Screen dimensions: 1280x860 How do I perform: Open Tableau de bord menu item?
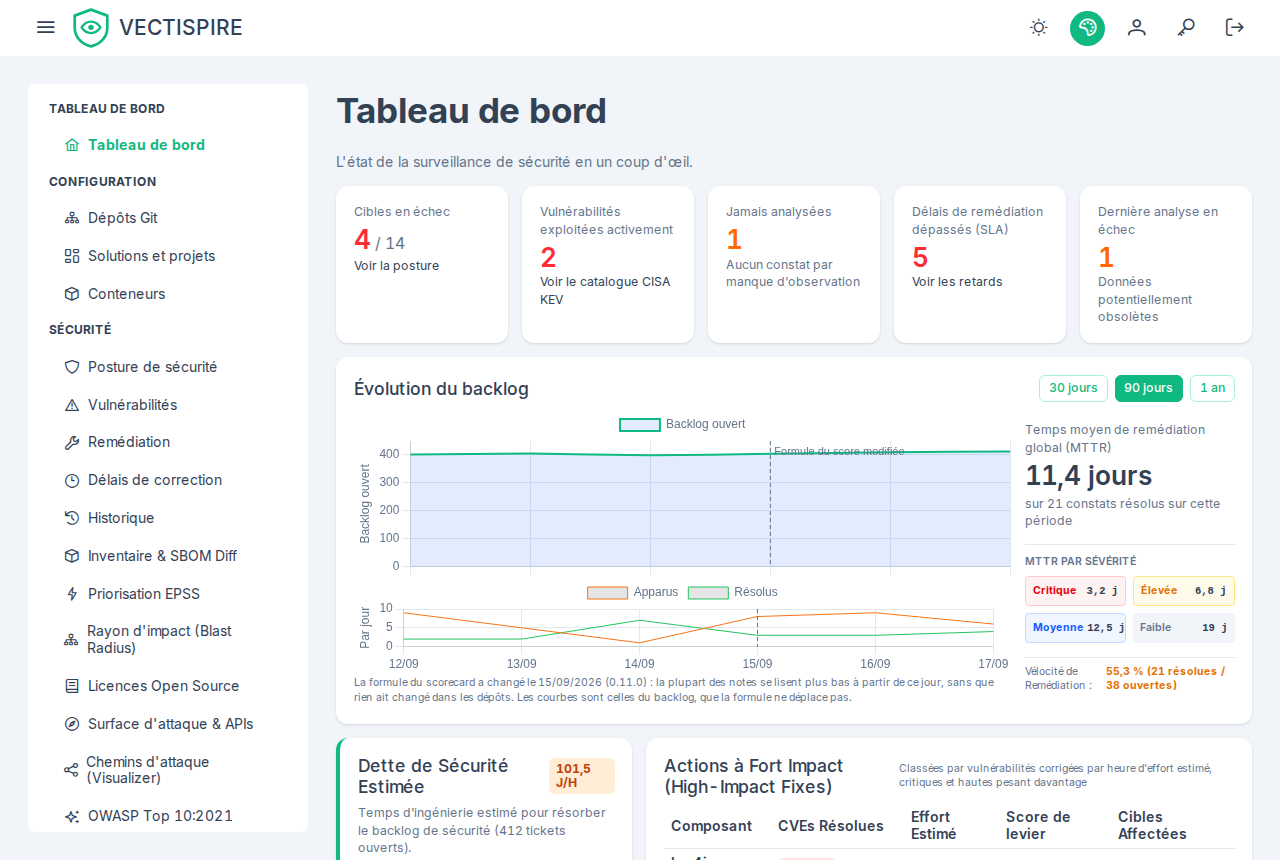[168, 145]
